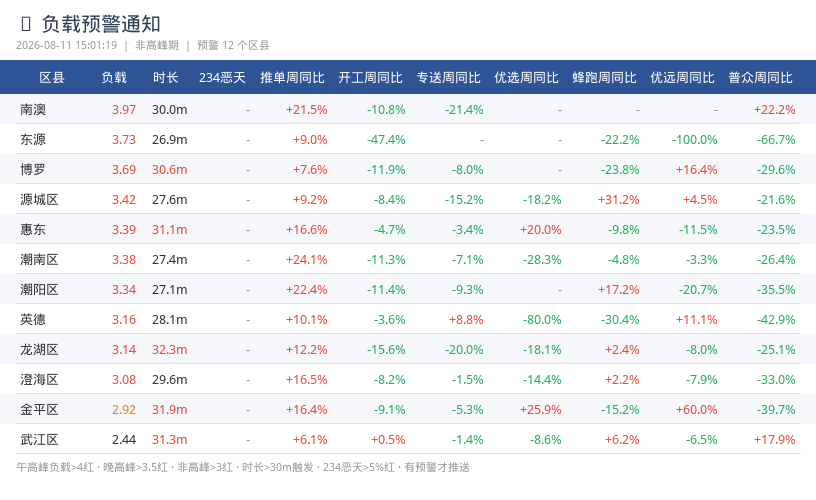Click +8.8% in the 英德 row
Image resolution: width=816 pixels, height=500 pixels.
pos(466,319)
